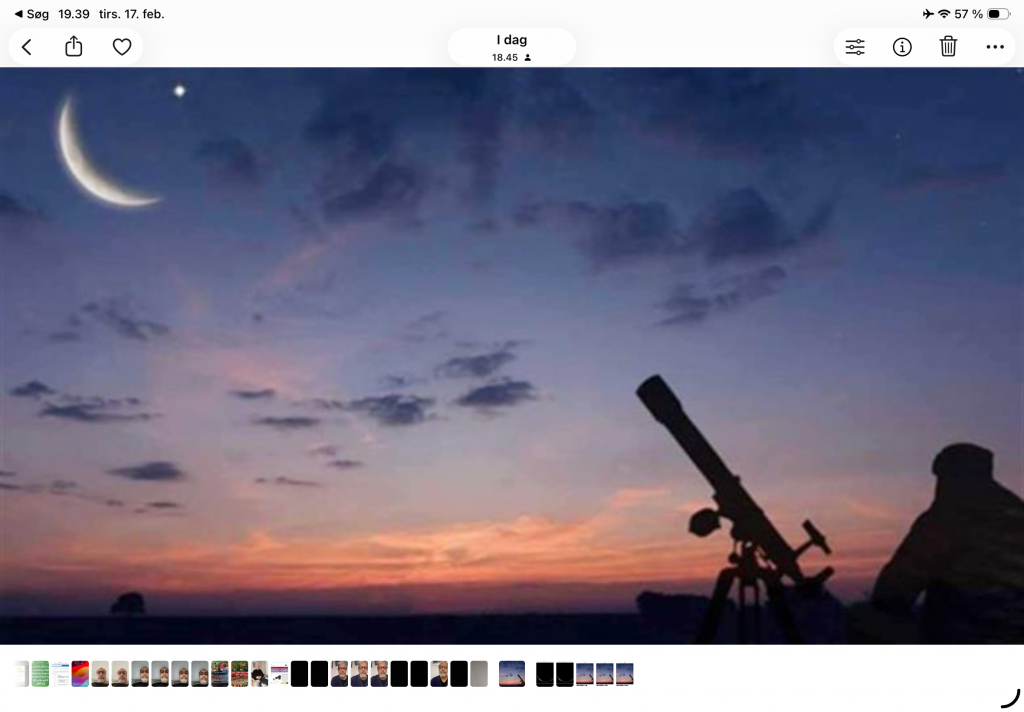Open the share sheet for this photo

point(74,47)
